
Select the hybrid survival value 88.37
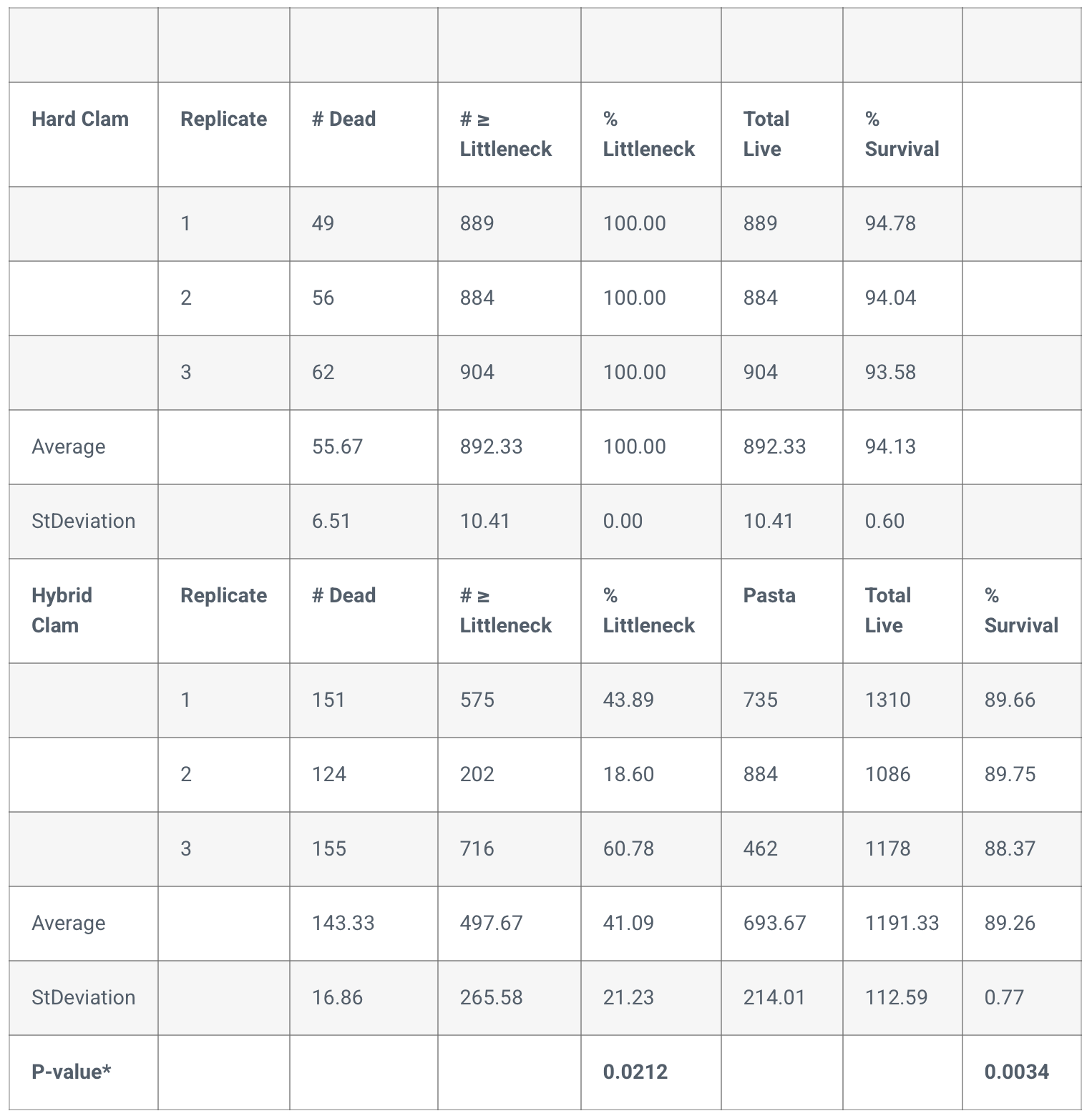(1010, 848)
